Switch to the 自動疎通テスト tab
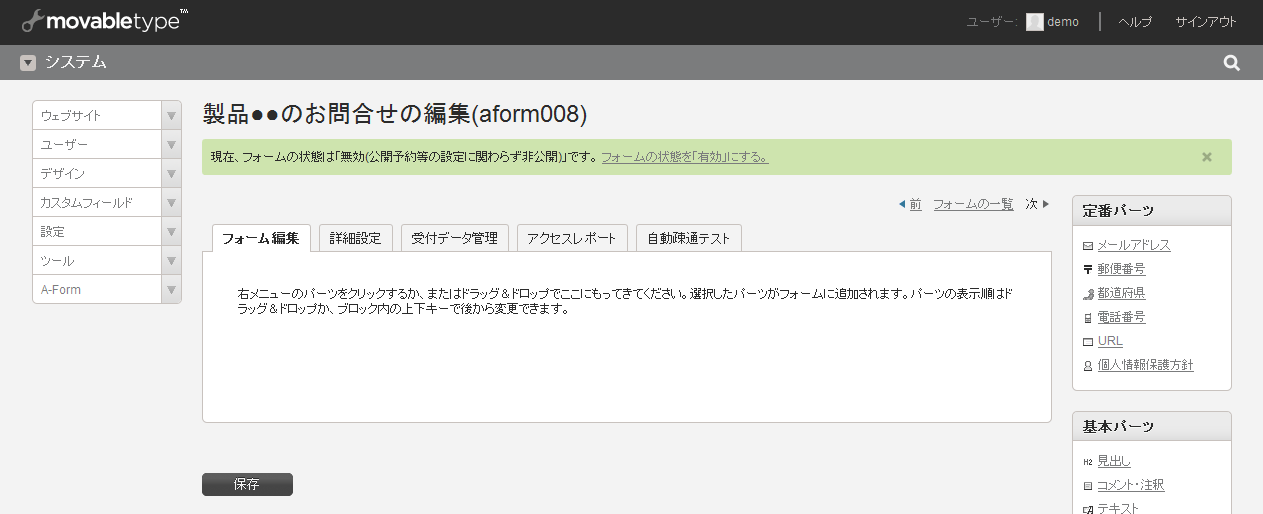Screen dimensions: 1263x514 pyautogui.click(x=689, y=238)
